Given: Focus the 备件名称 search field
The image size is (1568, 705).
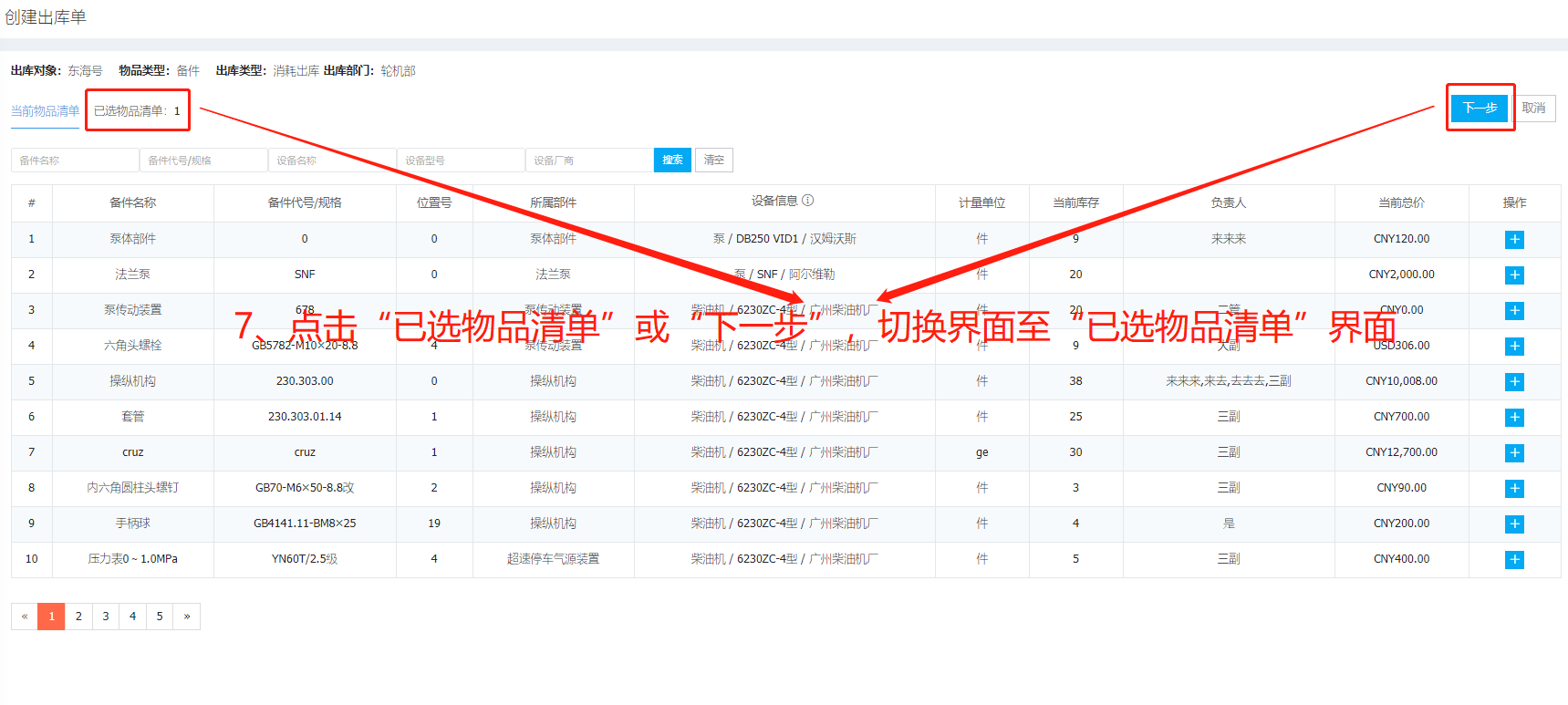Looking at the screenshot, I should tap(75, 160).
